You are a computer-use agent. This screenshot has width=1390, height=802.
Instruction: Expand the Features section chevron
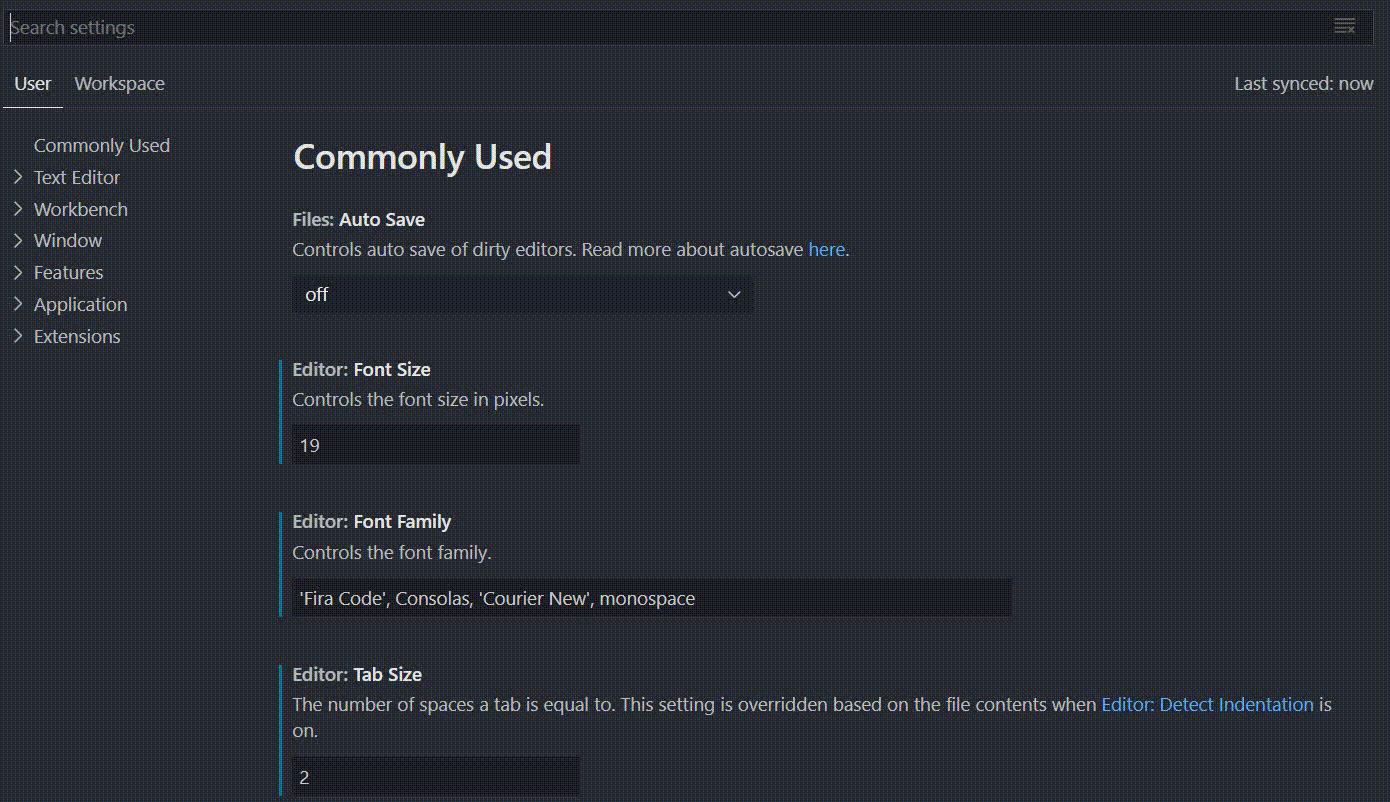(18, 273)
